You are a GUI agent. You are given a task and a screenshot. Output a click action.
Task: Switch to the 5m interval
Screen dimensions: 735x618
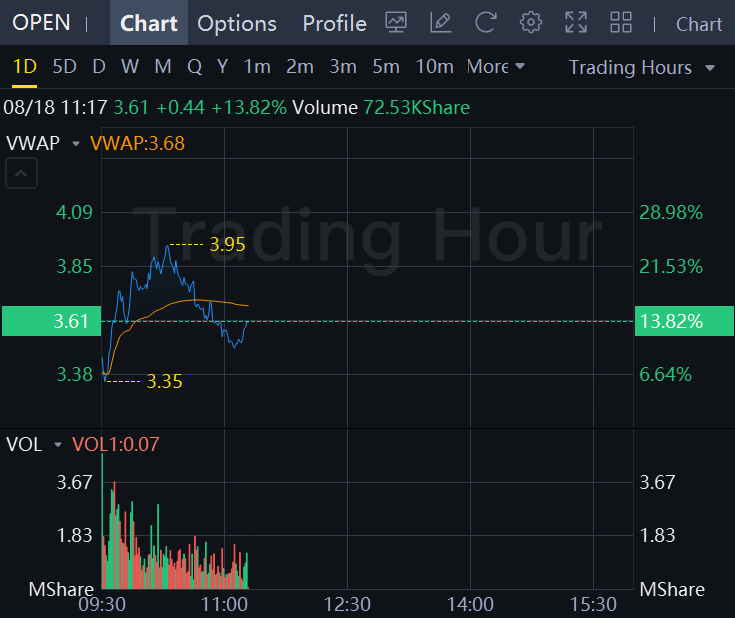click(x=386, y=67)
